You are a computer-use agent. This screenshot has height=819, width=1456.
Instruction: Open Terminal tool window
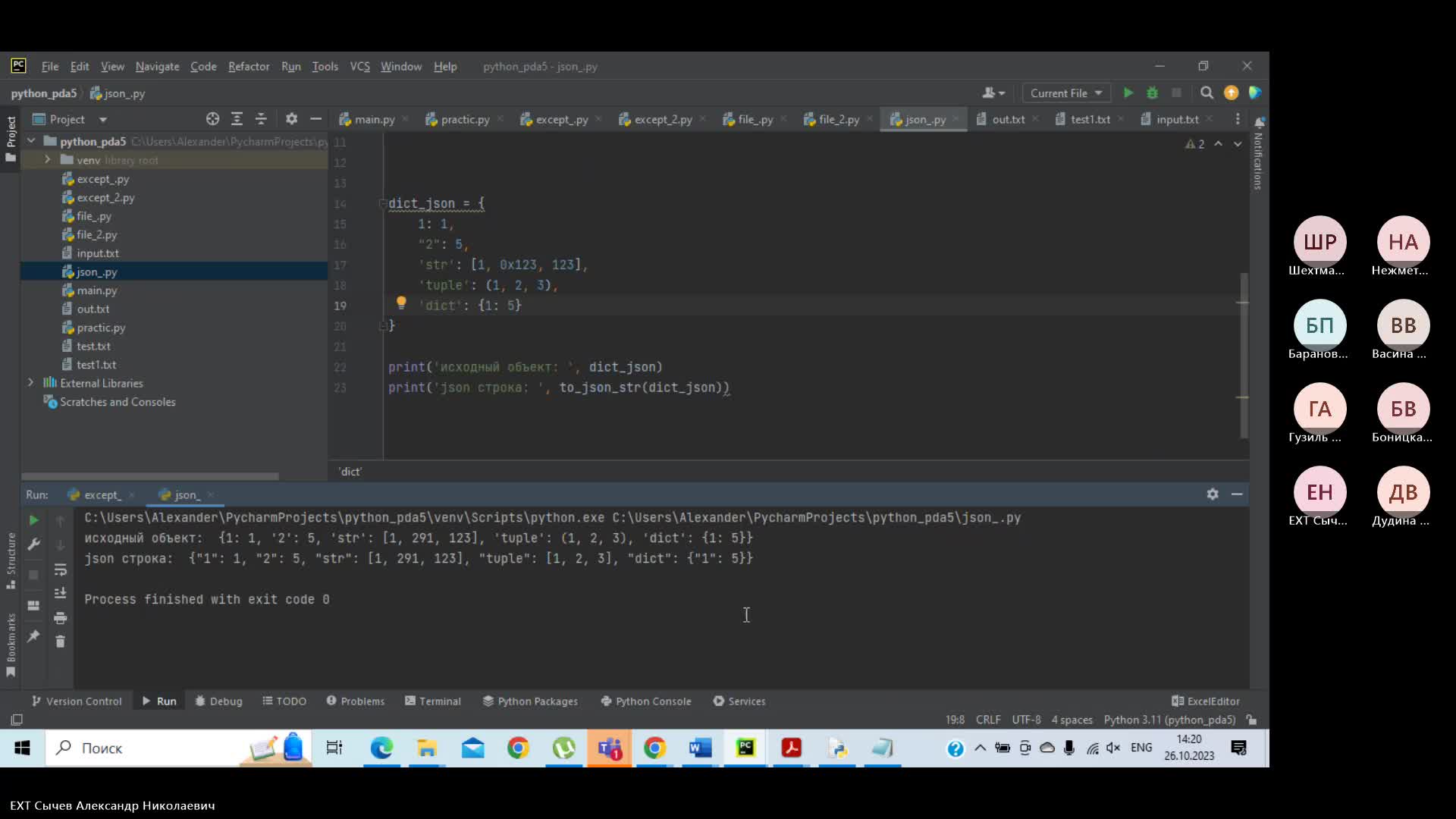[433, 701]
